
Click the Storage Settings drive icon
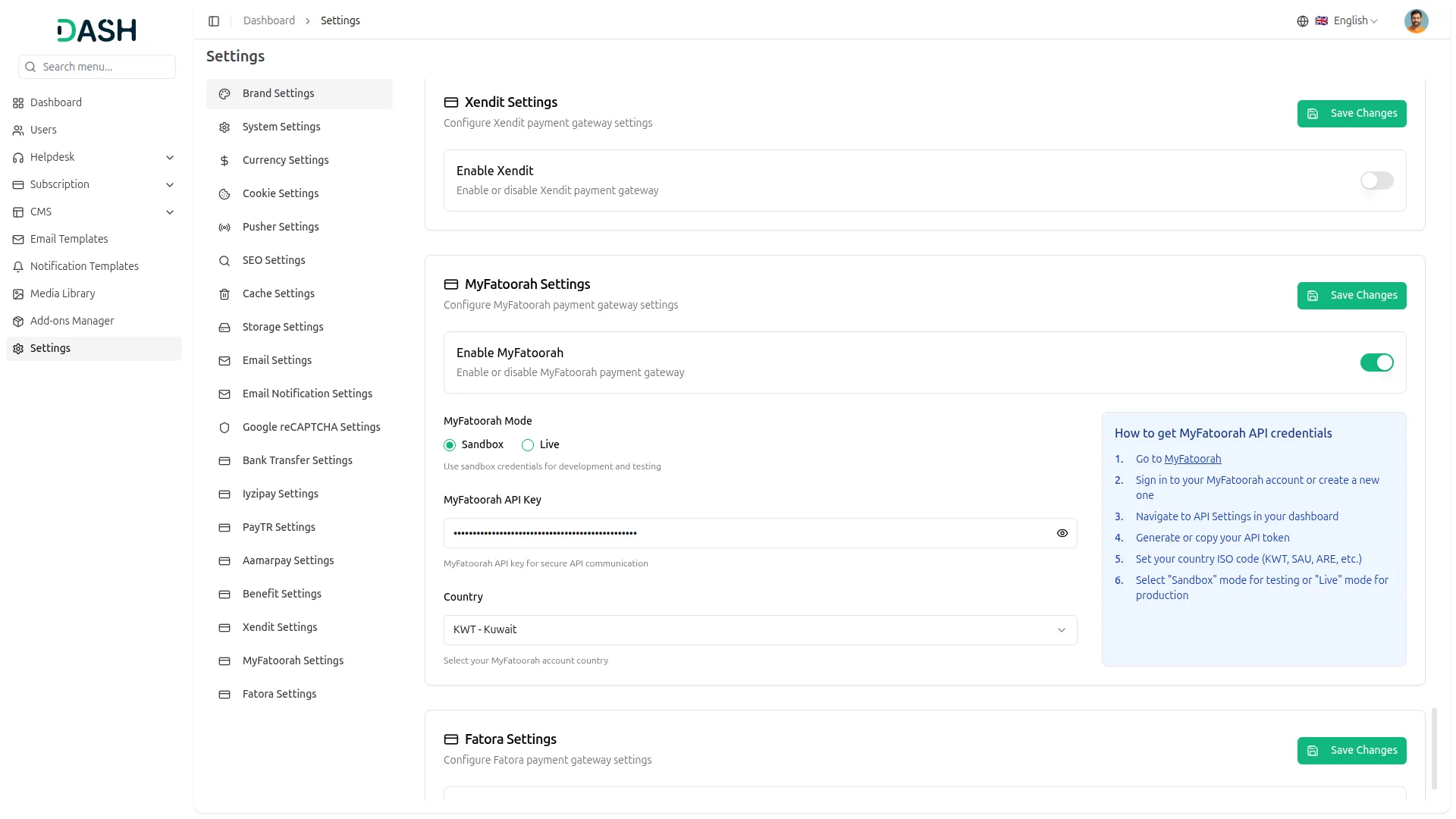[x=224, y=328]
